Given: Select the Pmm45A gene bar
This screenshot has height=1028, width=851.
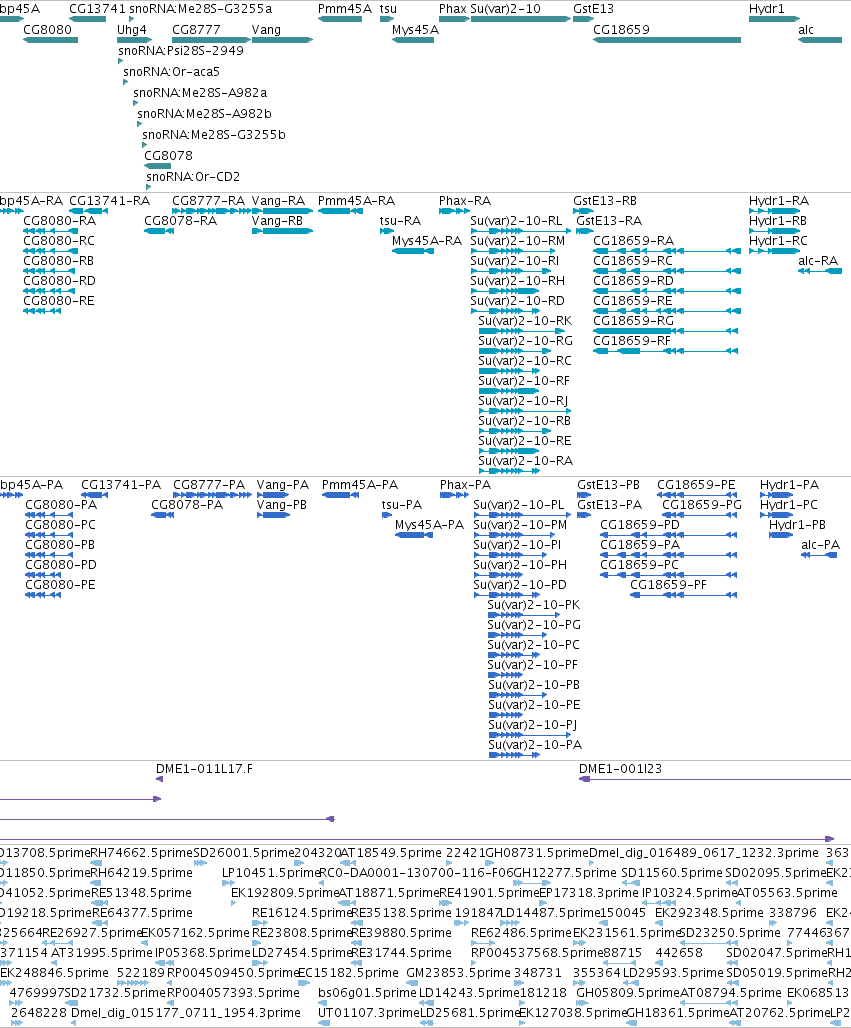Looking at the screenshot, I should point(340,19).
